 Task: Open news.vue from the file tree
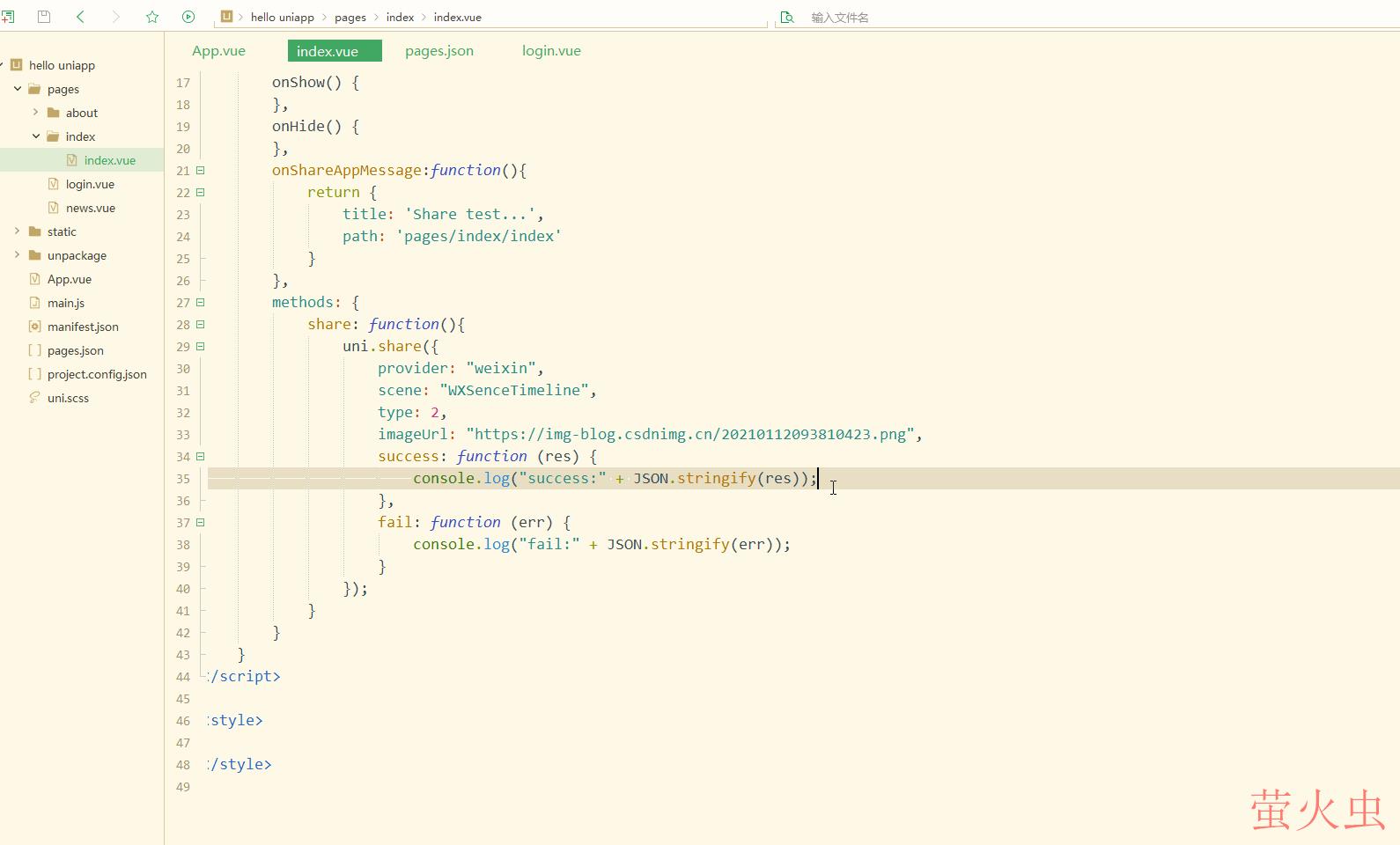[x=91, y=208]
